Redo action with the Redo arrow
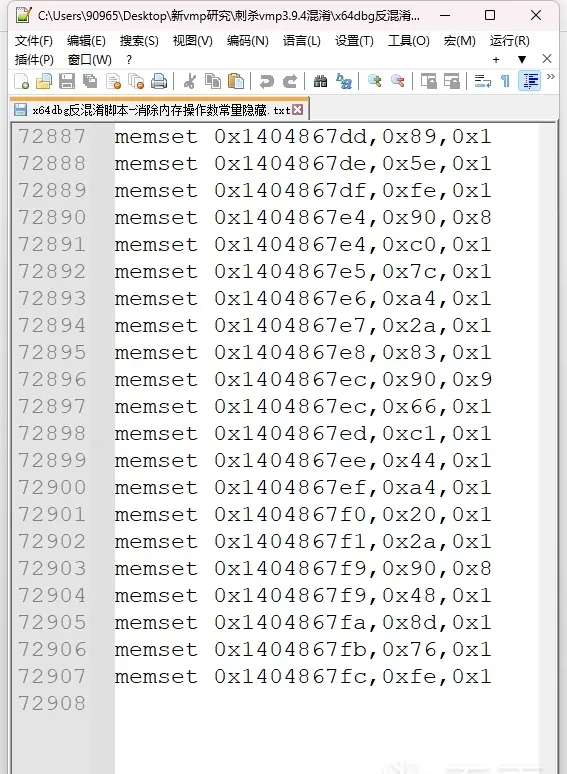Screen dimensions: 567x774 point(290,81)
